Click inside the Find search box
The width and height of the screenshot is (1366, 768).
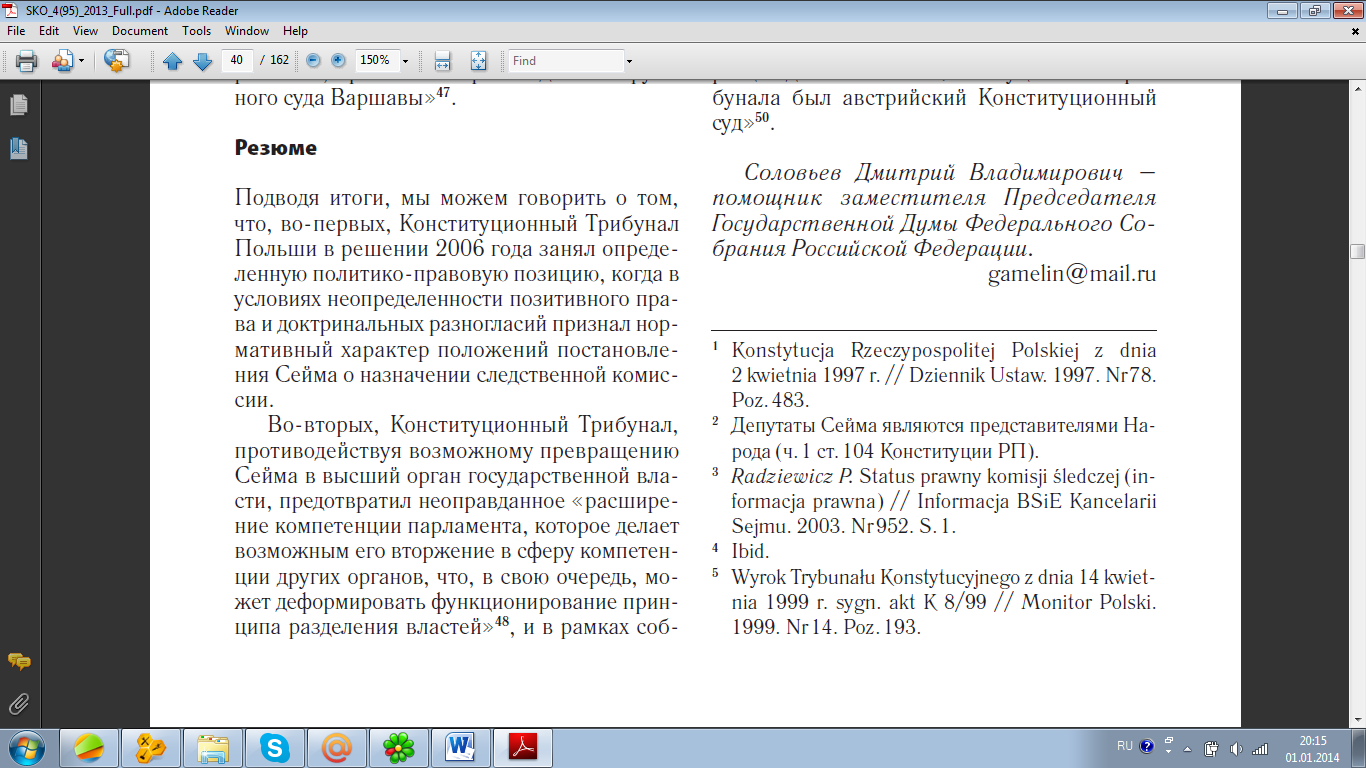(x=565, y=61)
